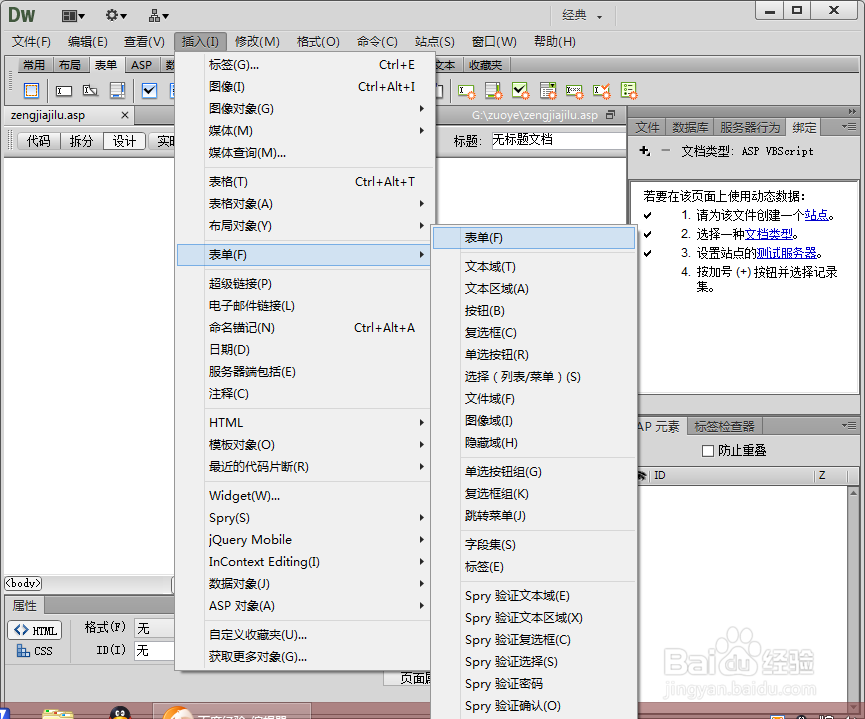865x719 pixels.
Task: Select the Hidden Field insert icon
Action: click(90, 90)
